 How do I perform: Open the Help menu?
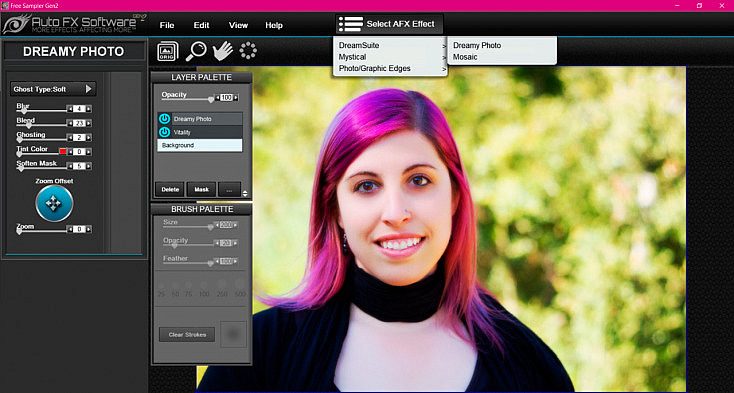(x=274, y=25)
